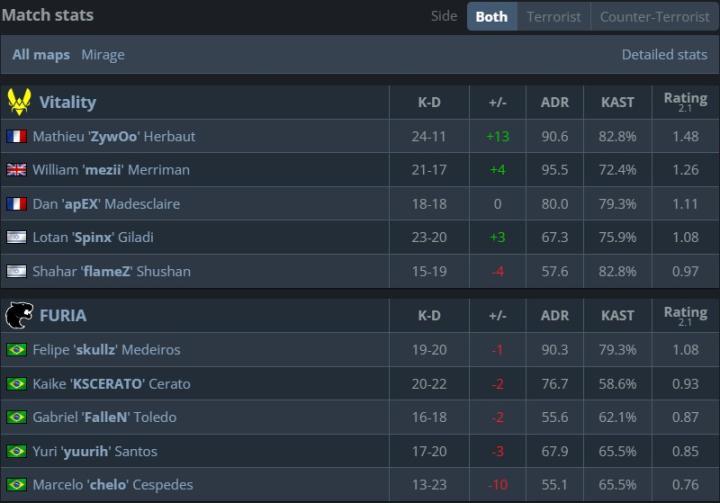Open Kaike 'KSCERATO' Cerato player page
Viewport: 720px width, 503px height.
tap(112, 384)
